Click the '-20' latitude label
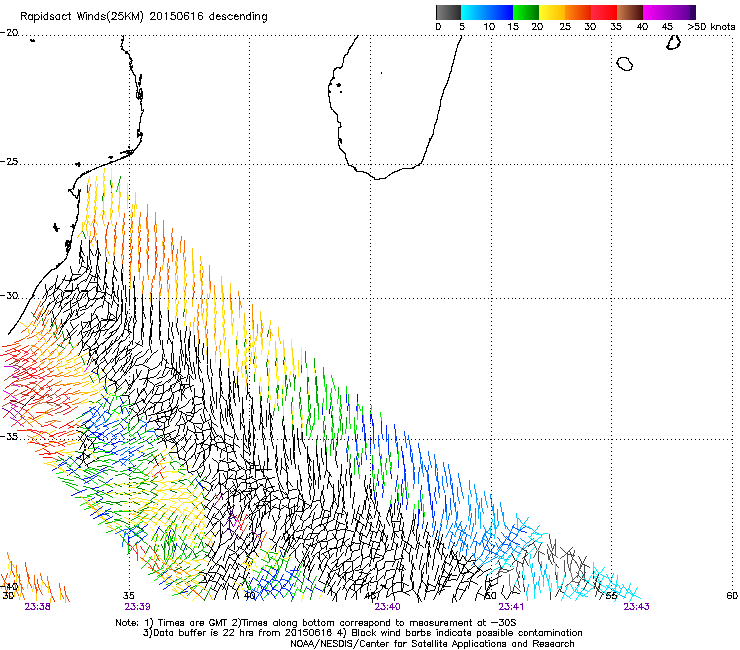Image resolution: width=740 pixels, height=650 pixels. (9, 33)
